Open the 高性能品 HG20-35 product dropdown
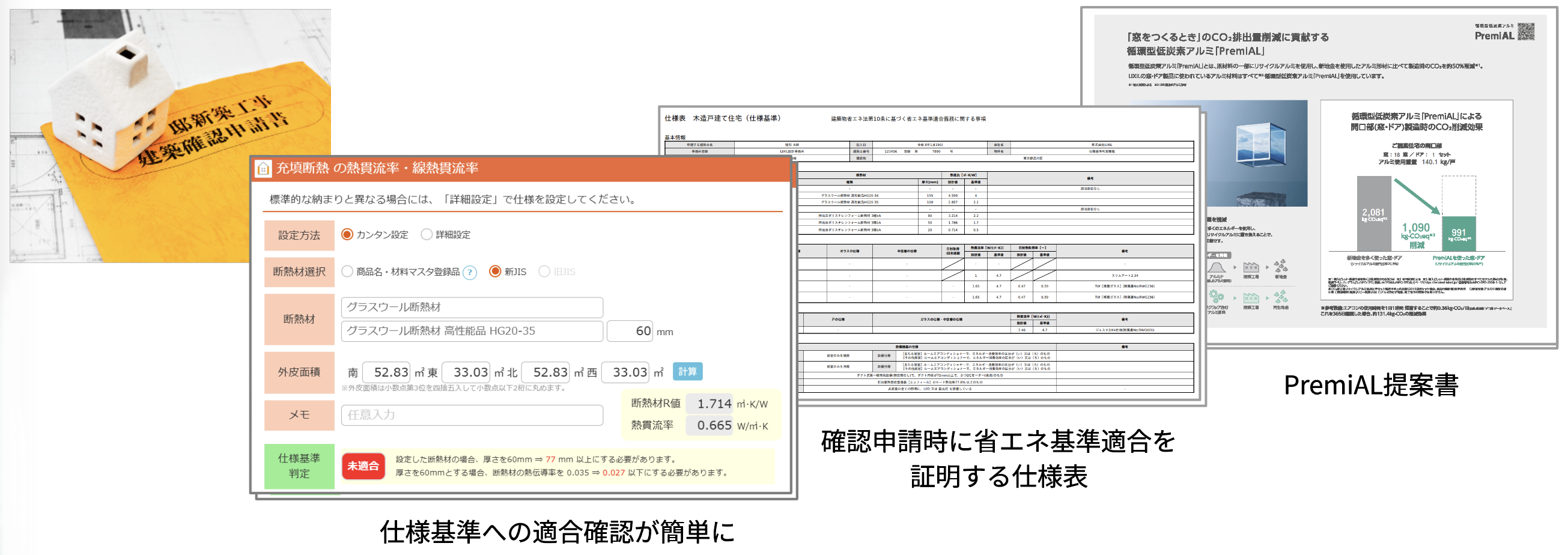Image resolution: width=1568 pixels, height=555 pixels. coord(472,331)
